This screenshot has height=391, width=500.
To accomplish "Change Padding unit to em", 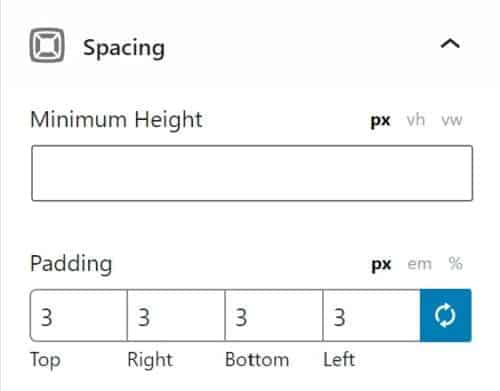I will 420,264.
